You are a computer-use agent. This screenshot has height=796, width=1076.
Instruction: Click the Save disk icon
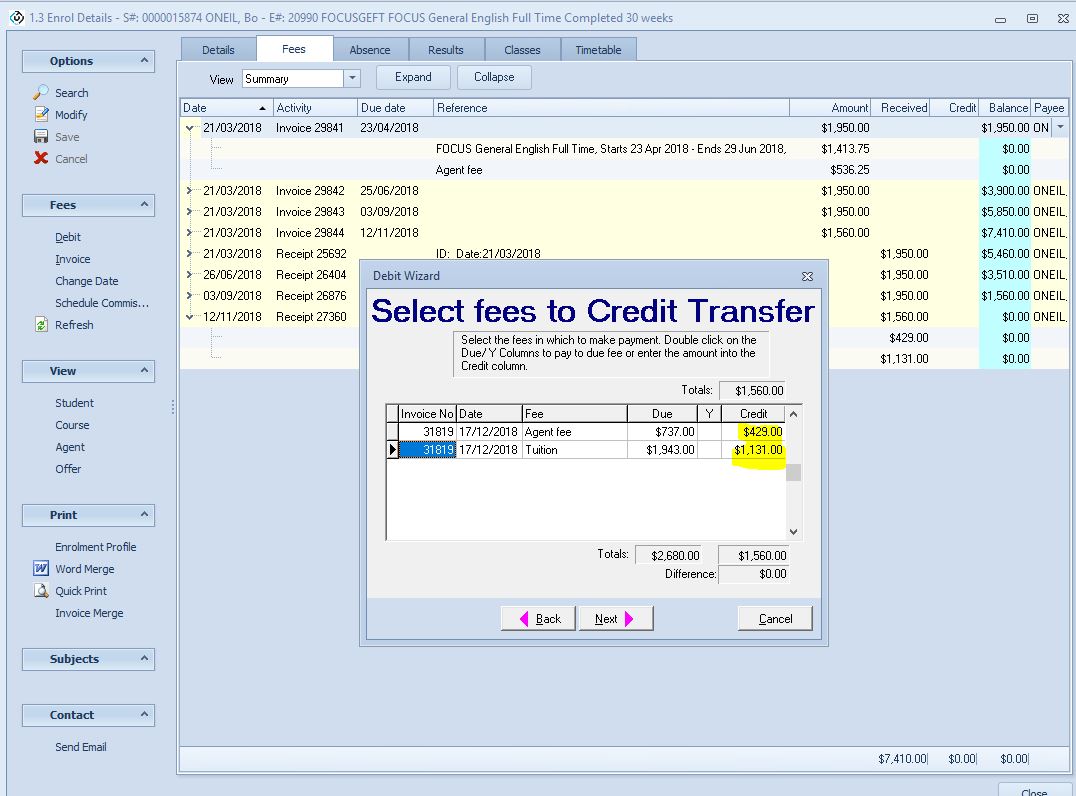pos(41,136)
